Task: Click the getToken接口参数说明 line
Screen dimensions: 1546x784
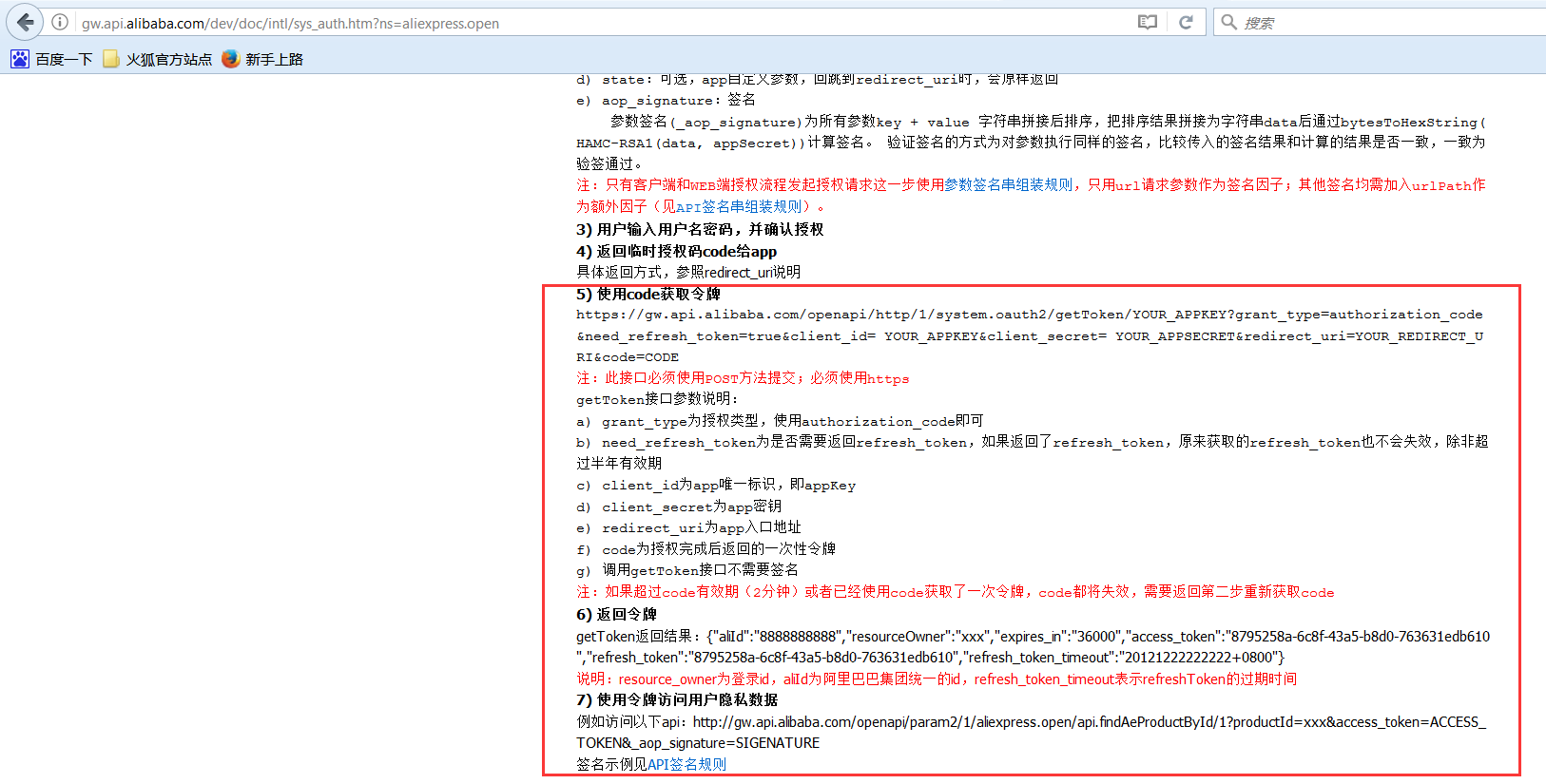Action: point(657,399)
